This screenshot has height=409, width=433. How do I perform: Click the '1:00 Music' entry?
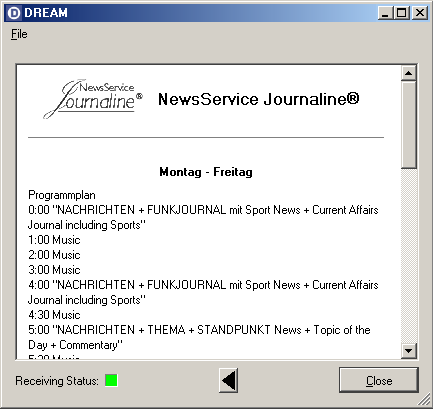click(x=54, y=240)
